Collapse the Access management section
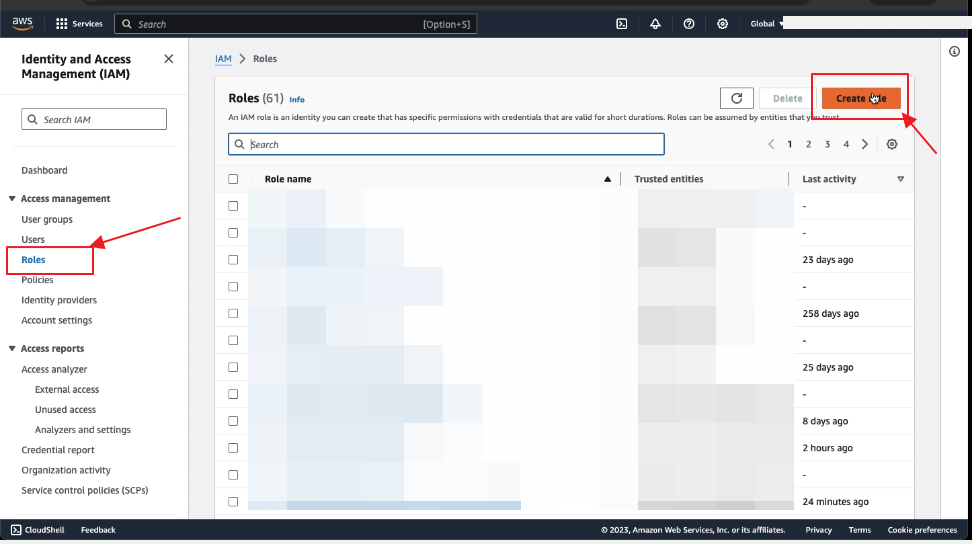 [x=12, y=199]
